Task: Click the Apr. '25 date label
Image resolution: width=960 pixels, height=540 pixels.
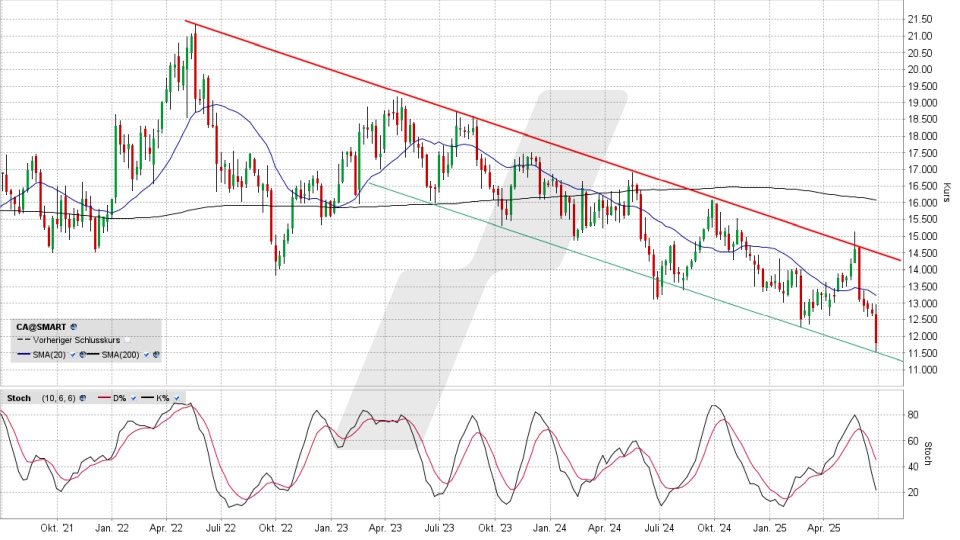Action: pos(823,528)
